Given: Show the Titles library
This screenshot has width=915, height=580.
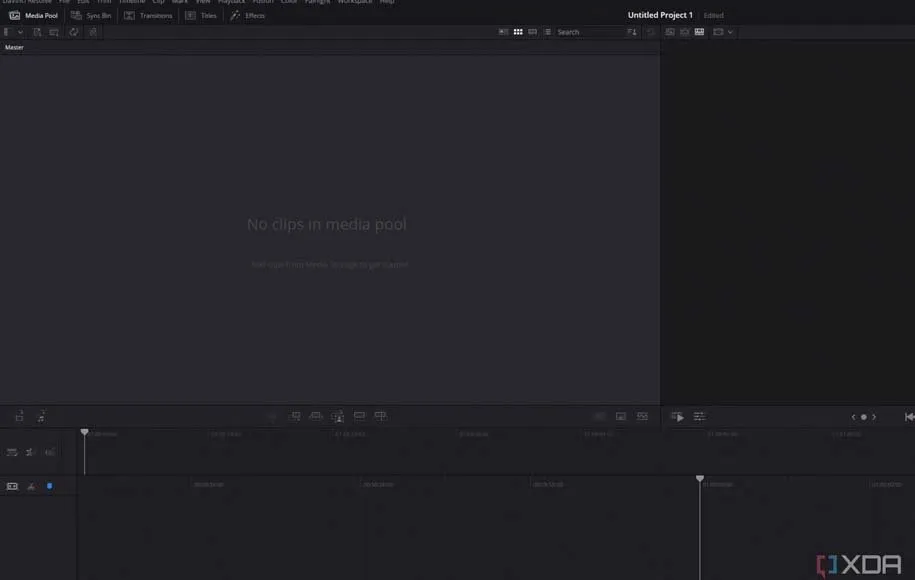Looking at the screenshot, I should (201, 16).
